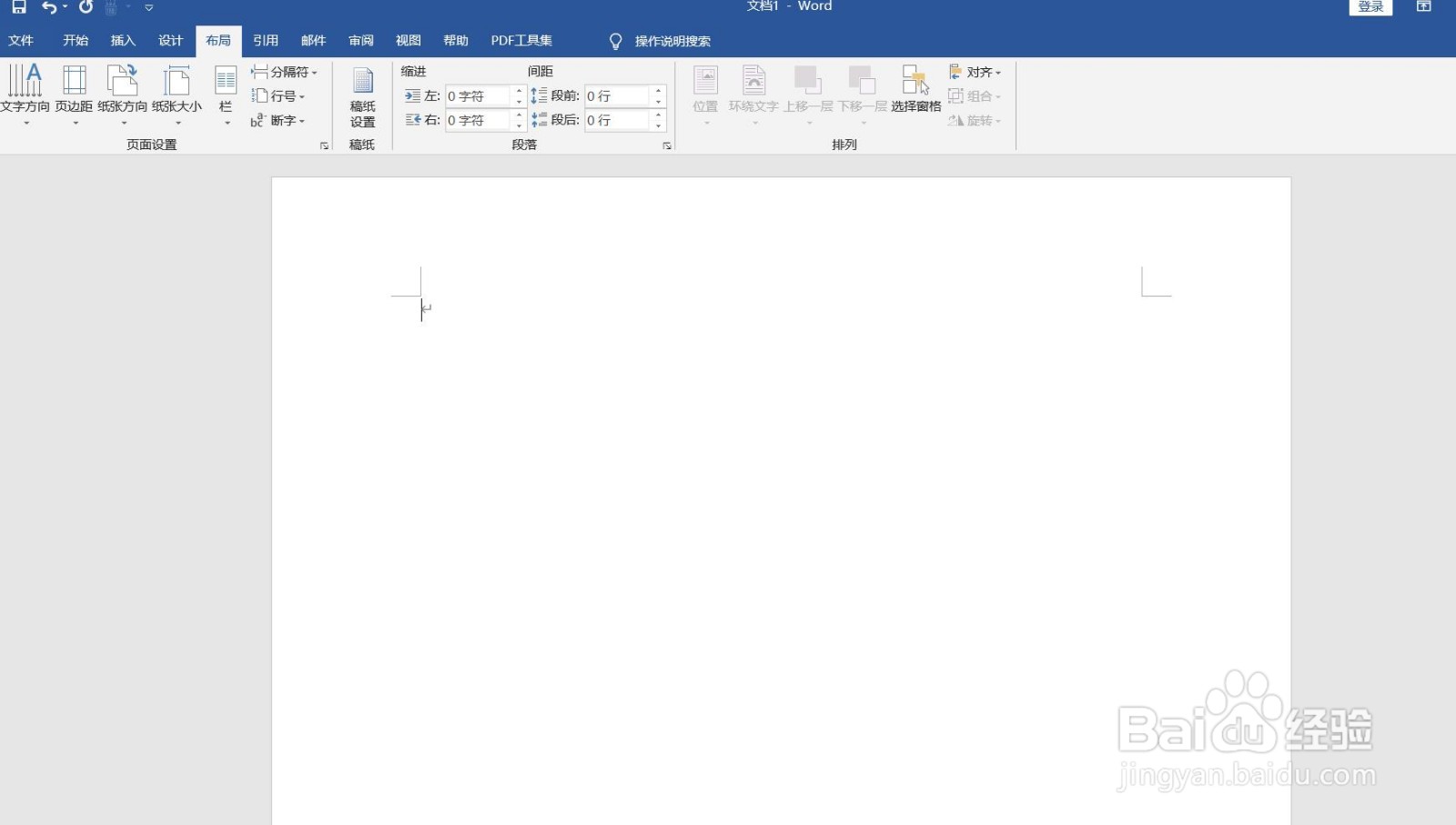The height and width of the screenshot is (825, 1456).
Task: Switch to the 视图 tab
Action: click(409, 41)
